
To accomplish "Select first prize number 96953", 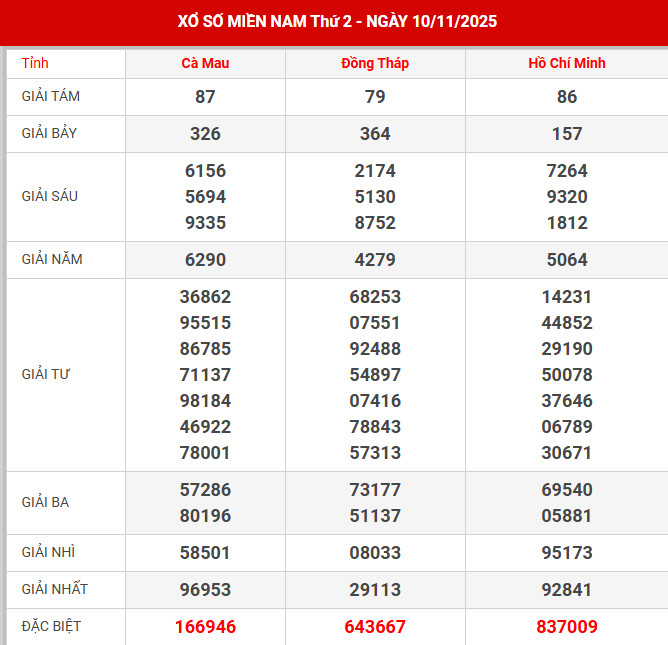I will (x=205, y=589).
